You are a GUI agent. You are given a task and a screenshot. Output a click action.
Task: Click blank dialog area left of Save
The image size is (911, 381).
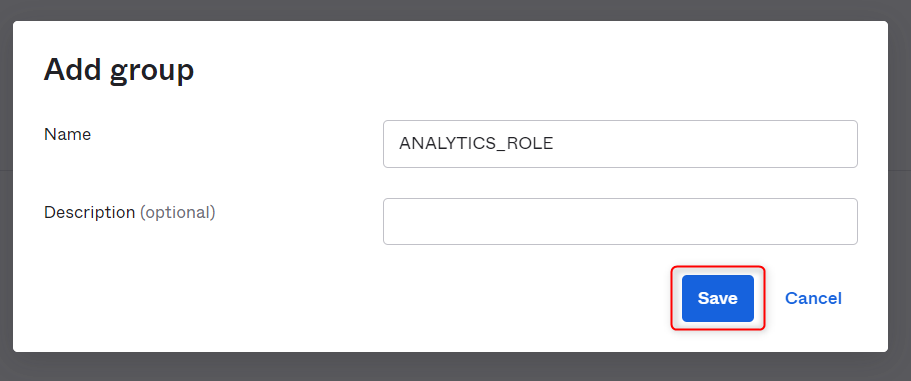[x=349, y=298]
